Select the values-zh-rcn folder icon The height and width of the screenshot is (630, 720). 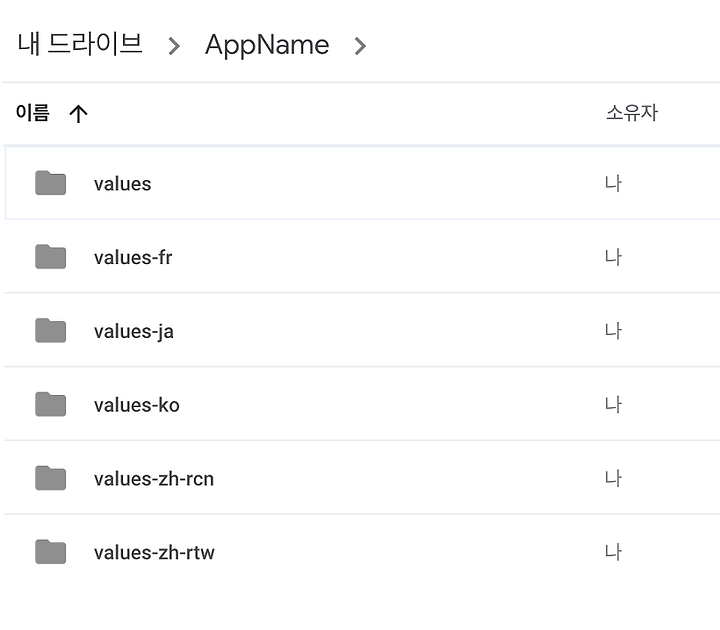(x=51, y=478)
